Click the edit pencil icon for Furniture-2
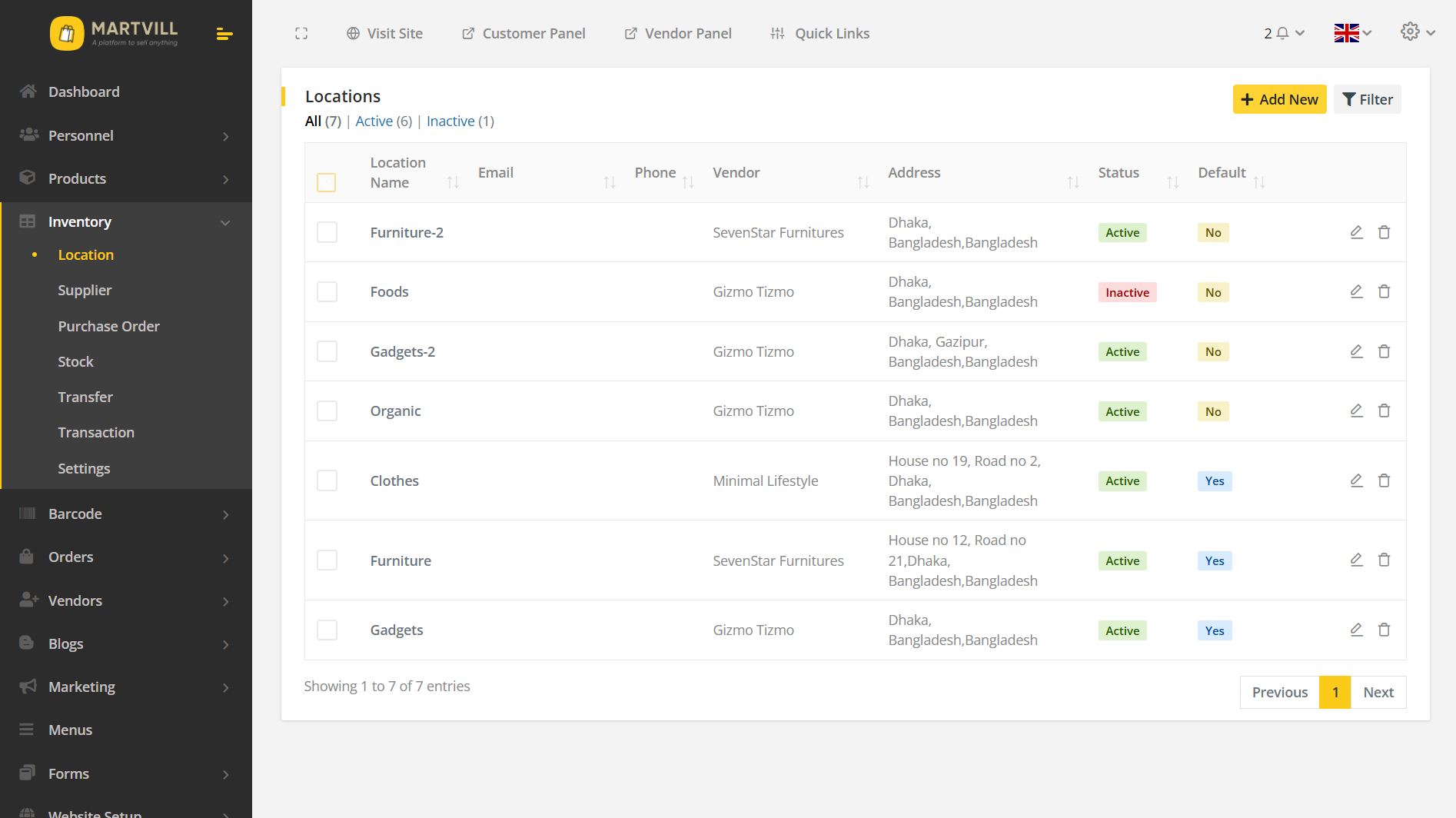The image size is (1456, 818). pyautogui.click(x=1356, y=232)
